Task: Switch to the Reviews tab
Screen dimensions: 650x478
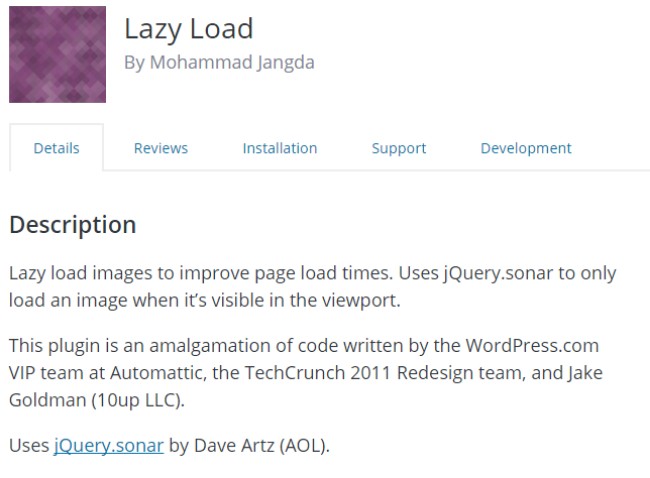Action: (x=161, y=148)
